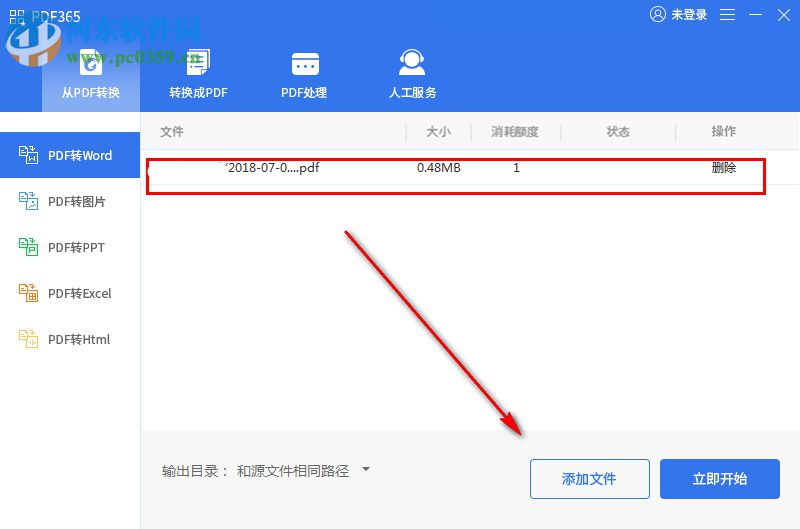800x529 pixels.
Task: Switch to the 从PDF转换 tab
Action: coord(91,74)
